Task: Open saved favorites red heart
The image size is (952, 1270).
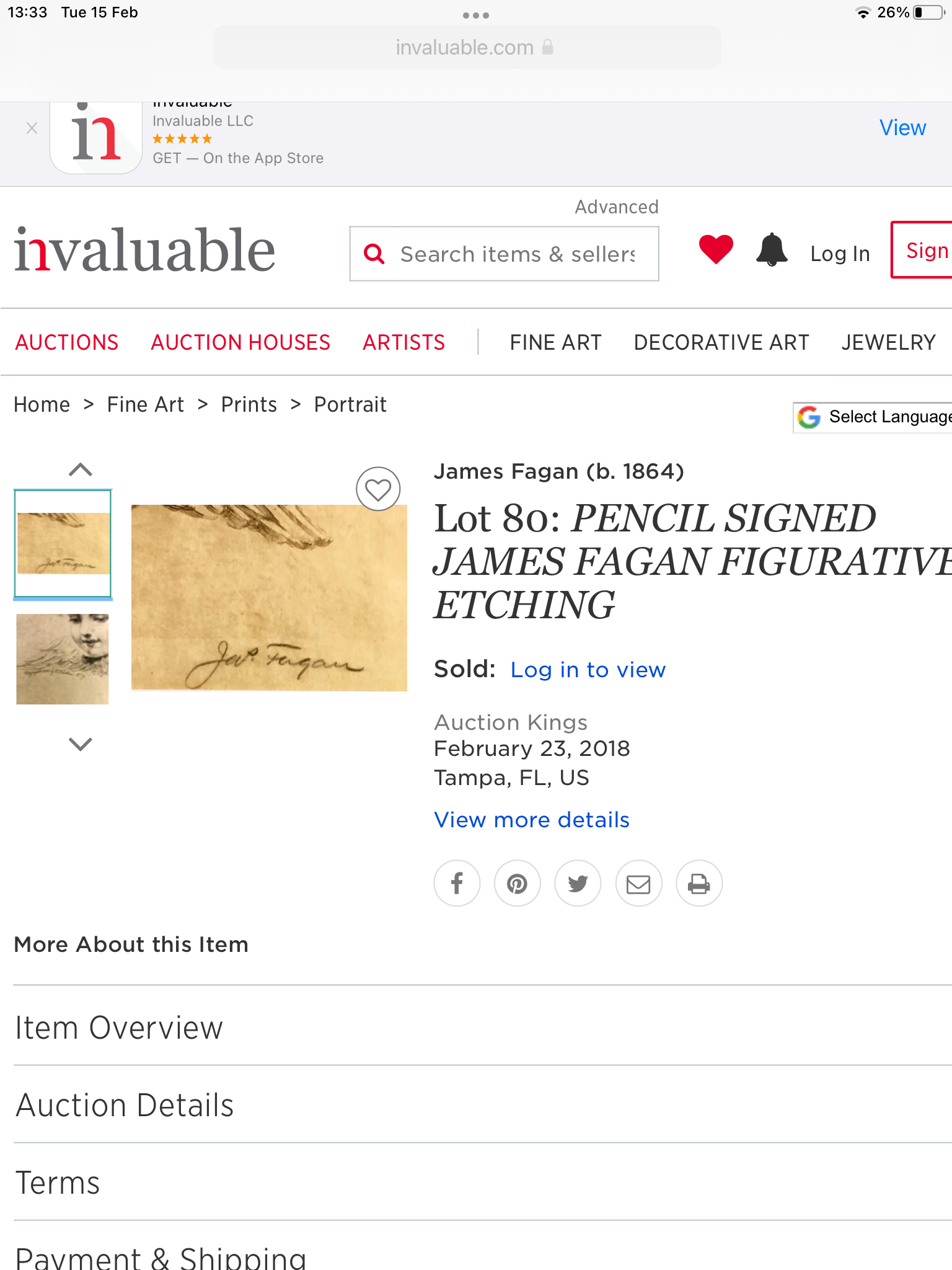Action: pyautogui.click(x=716, y=250)
